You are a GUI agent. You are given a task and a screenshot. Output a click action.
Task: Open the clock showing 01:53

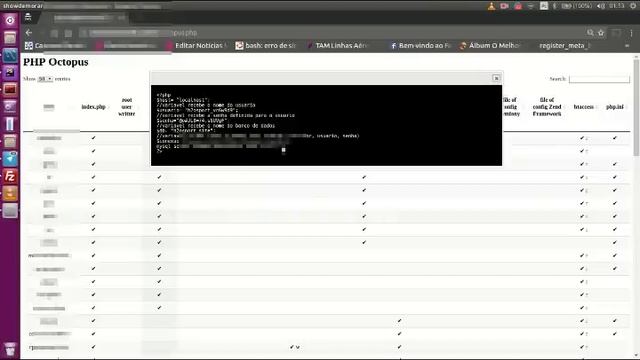pyautogui.click(x=617, y=6)
